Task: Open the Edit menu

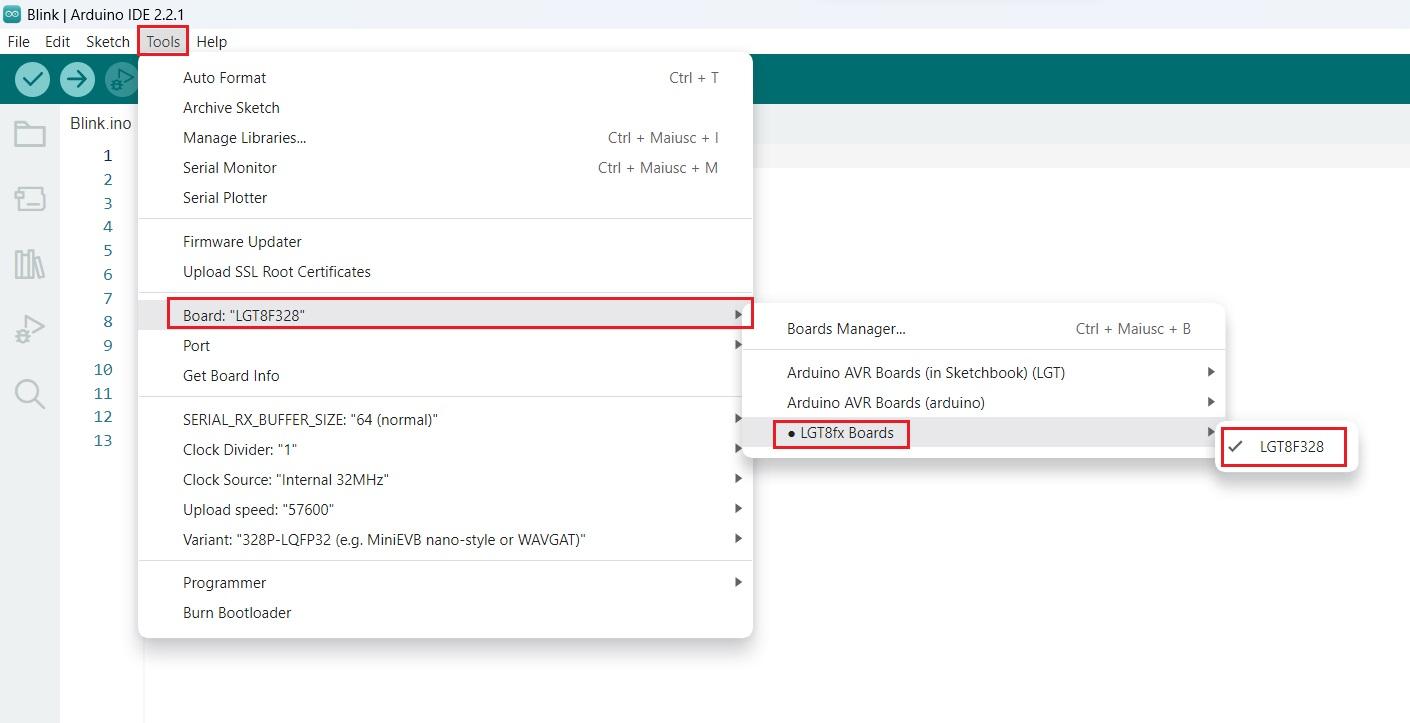Action: 58,42
